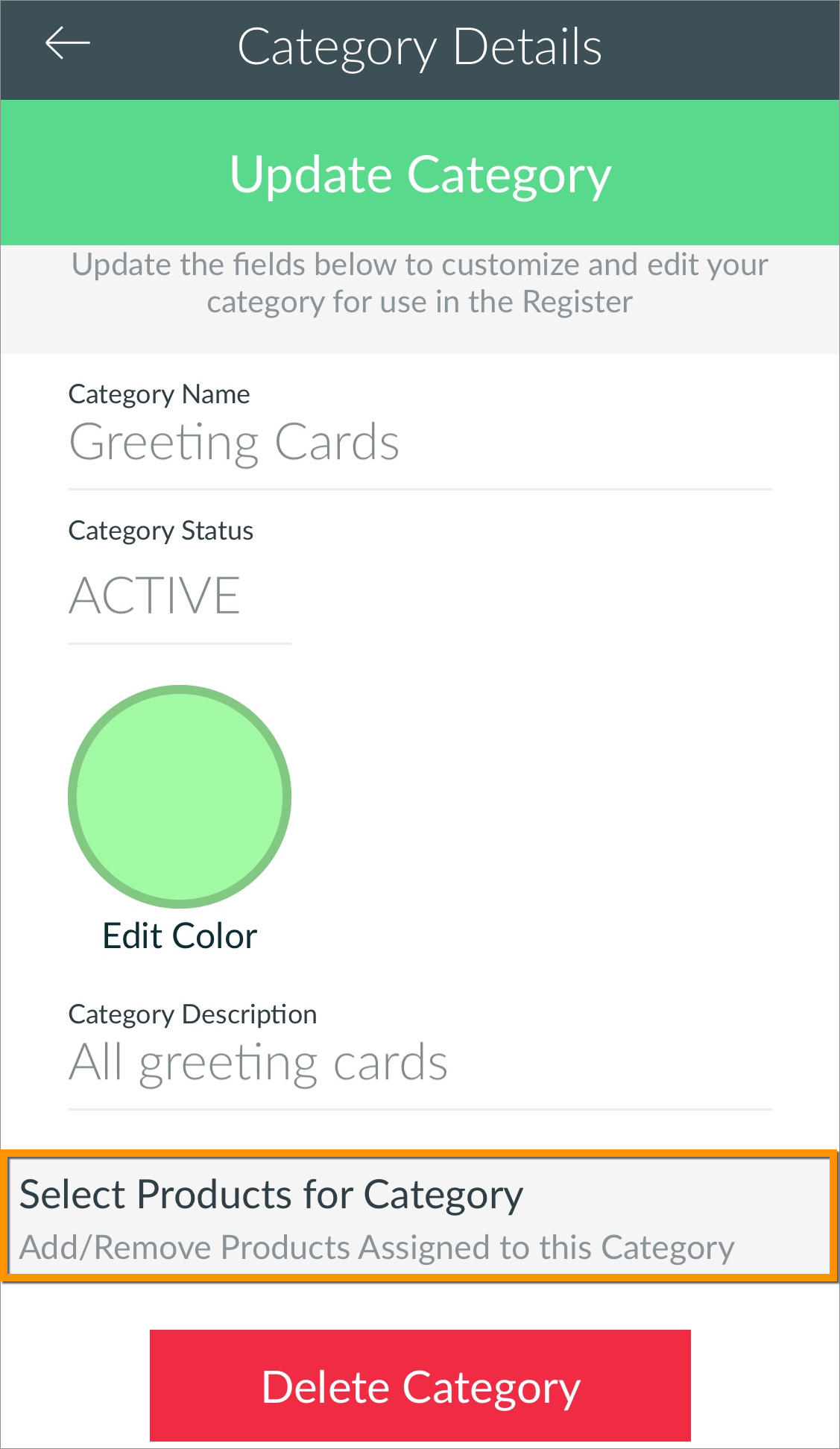Click the Category Status label
This screenshot has height=1449, width=840.
pos(161,531)
